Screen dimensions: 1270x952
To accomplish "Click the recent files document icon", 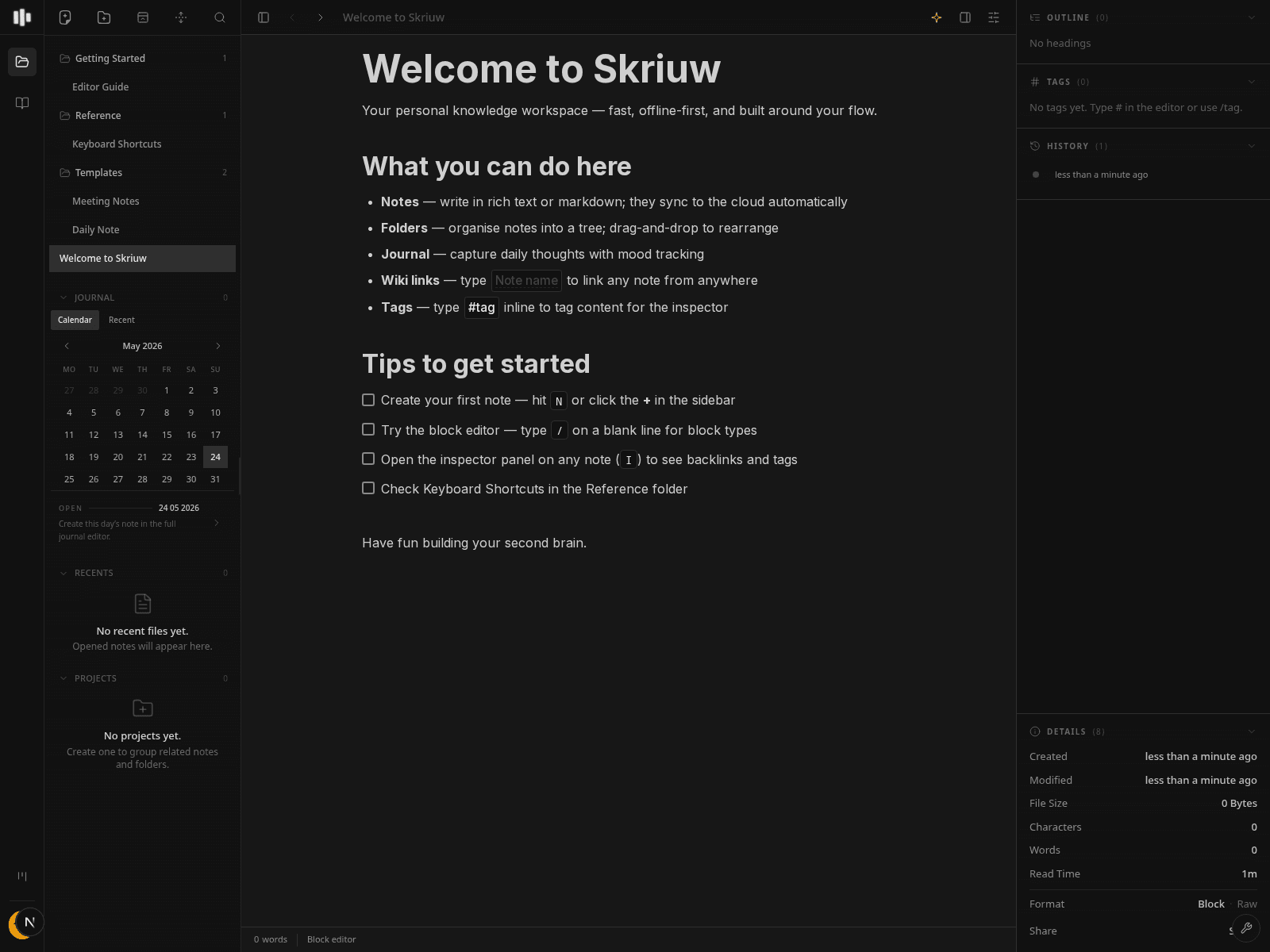I will pos(143,604).
